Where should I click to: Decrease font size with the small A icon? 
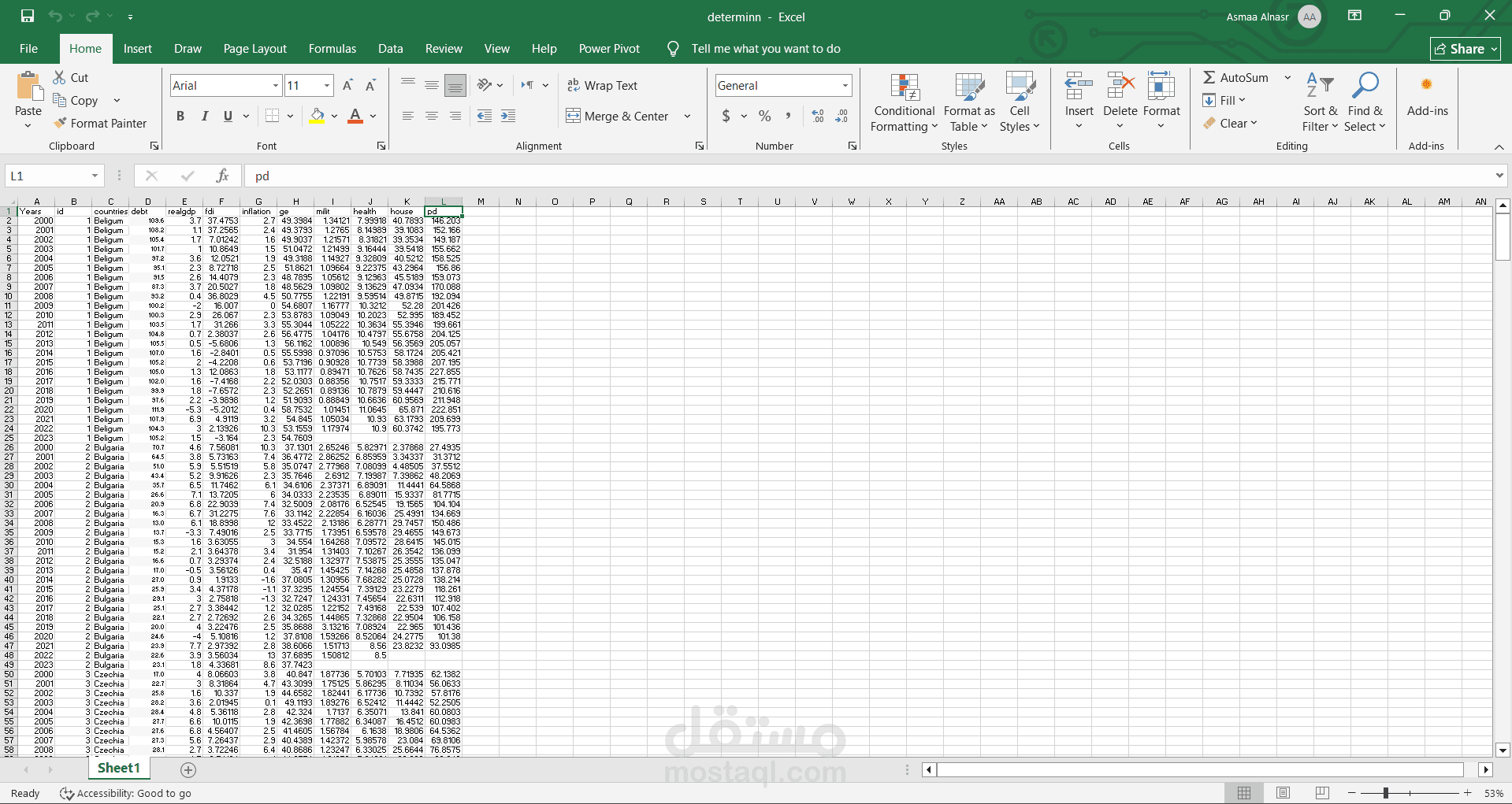tap(370, 85)
